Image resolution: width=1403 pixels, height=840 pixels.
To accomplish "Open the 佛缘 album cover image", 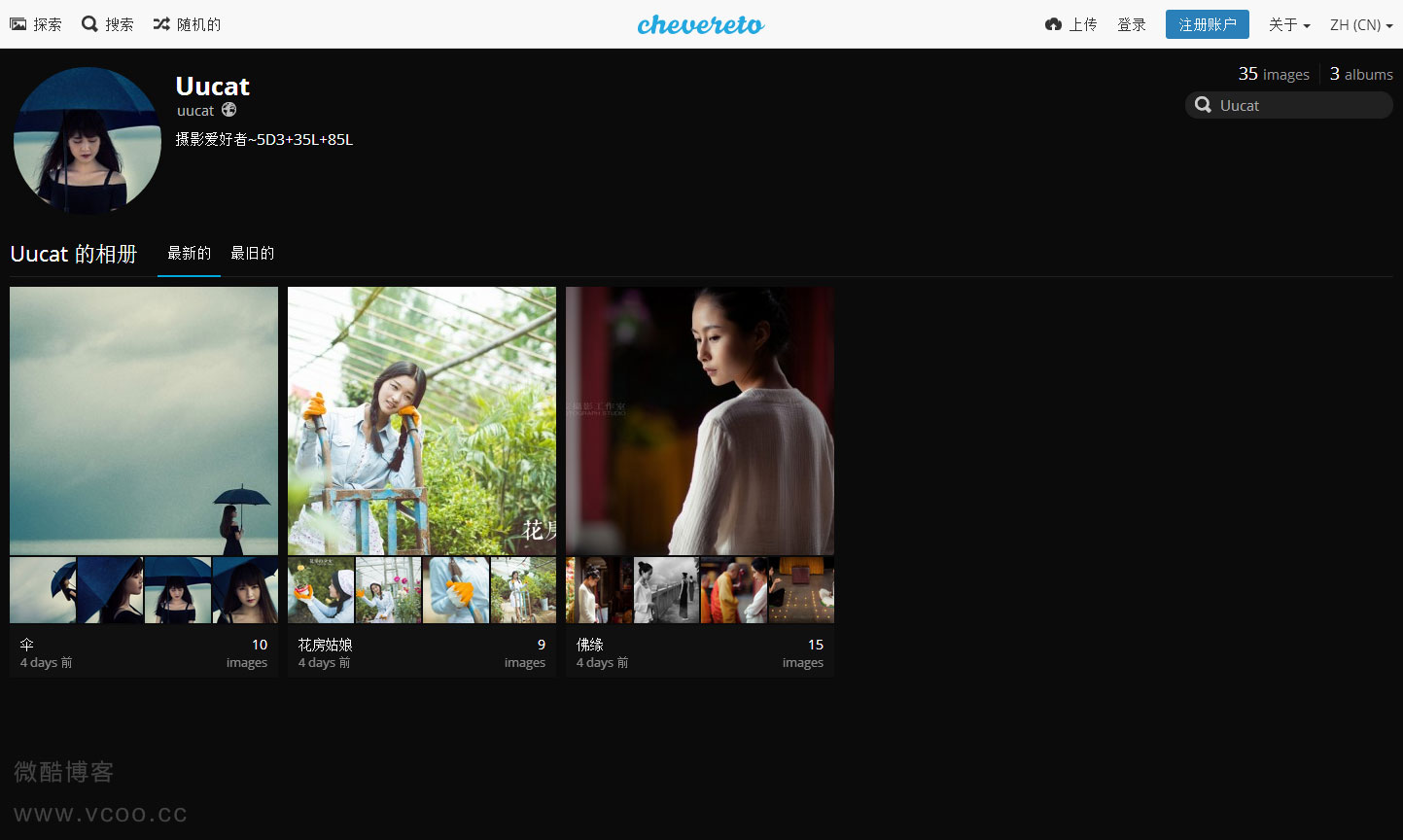I will point(700,420).
